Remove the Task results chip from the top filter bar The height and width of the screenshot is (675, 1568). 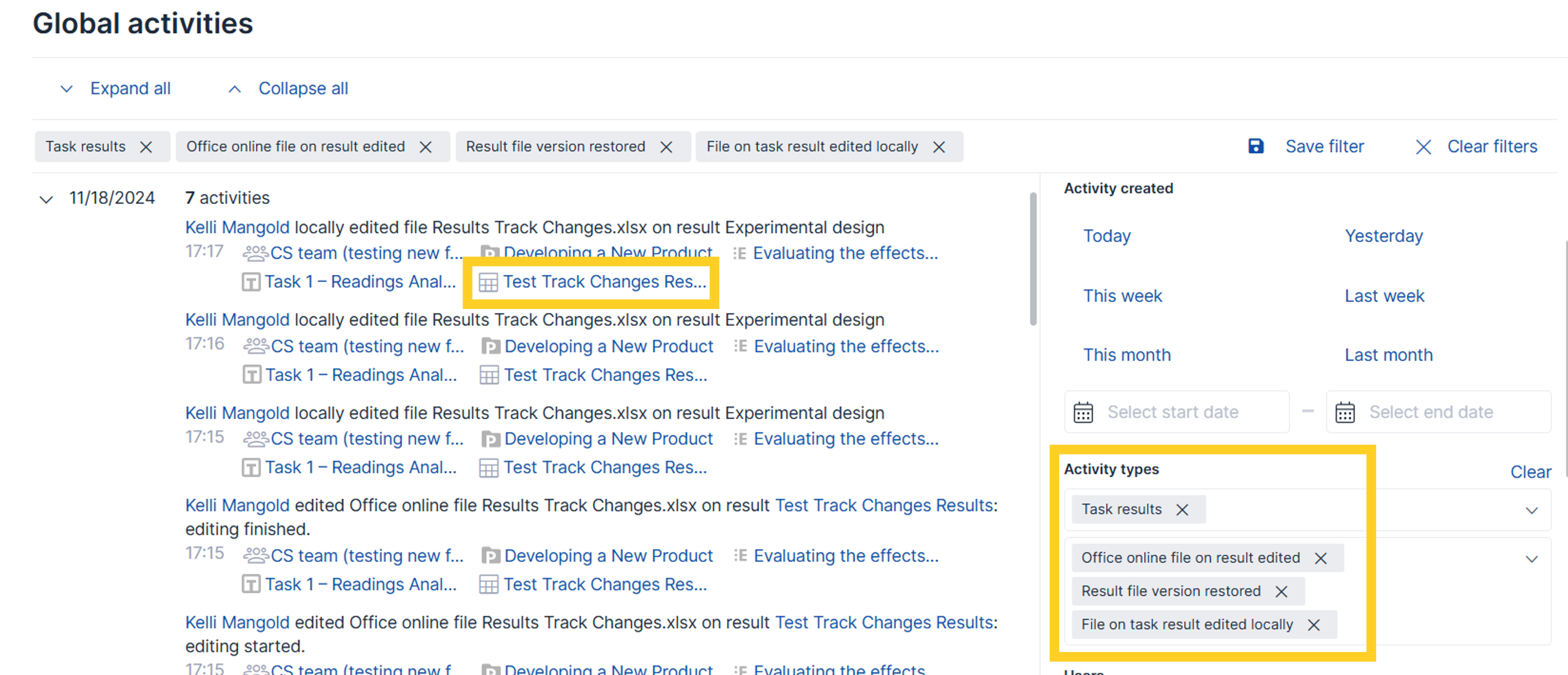[146, 147]
